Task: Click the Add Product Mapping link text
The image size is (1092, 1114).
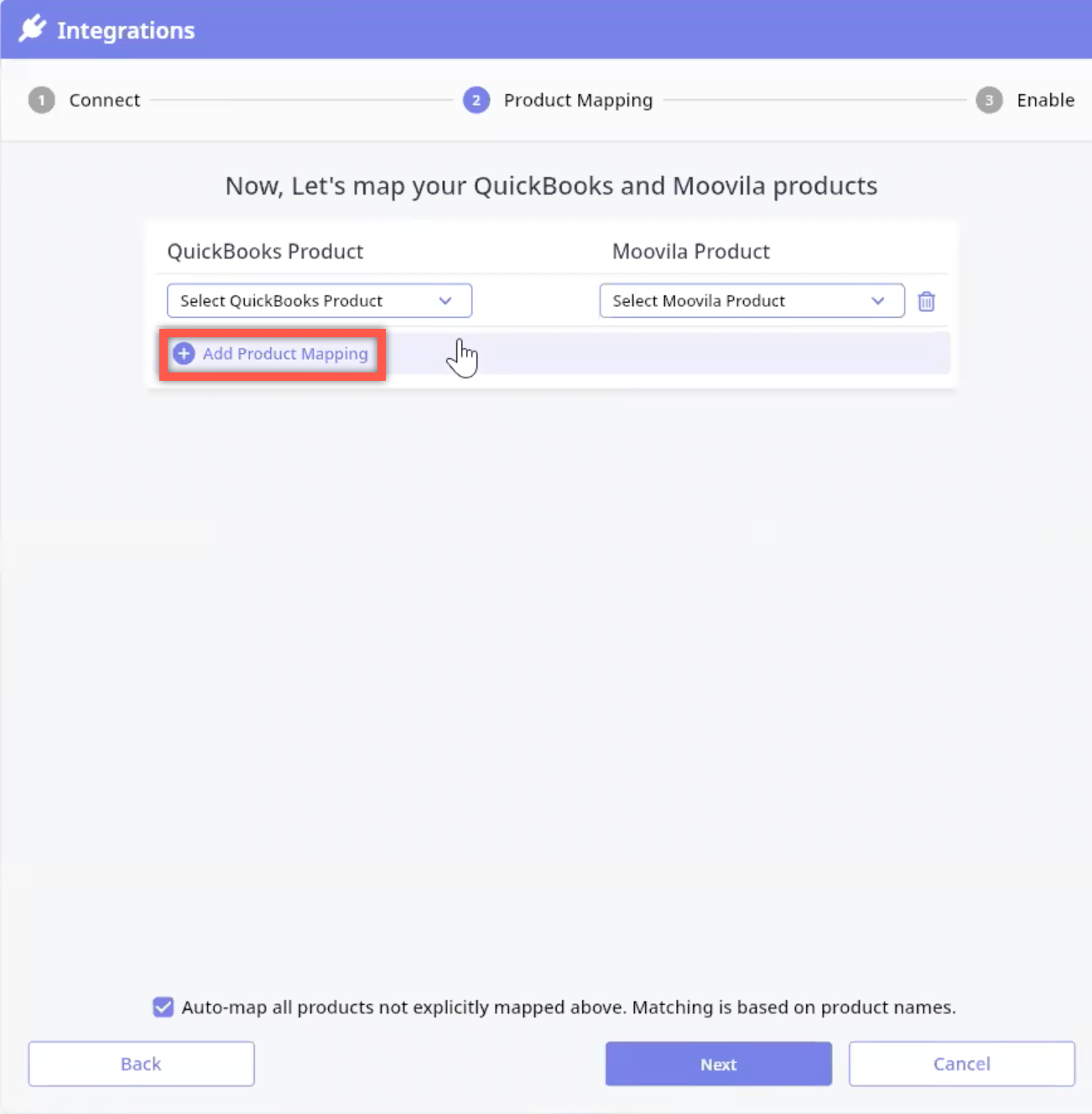Action: (x=285, y=354)
